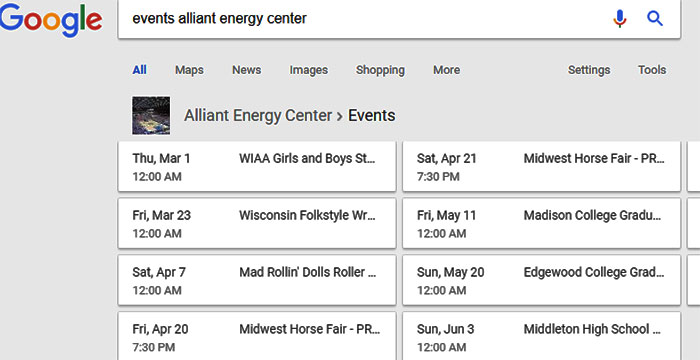Open the Shopping results tab

[x=380, y=70]
